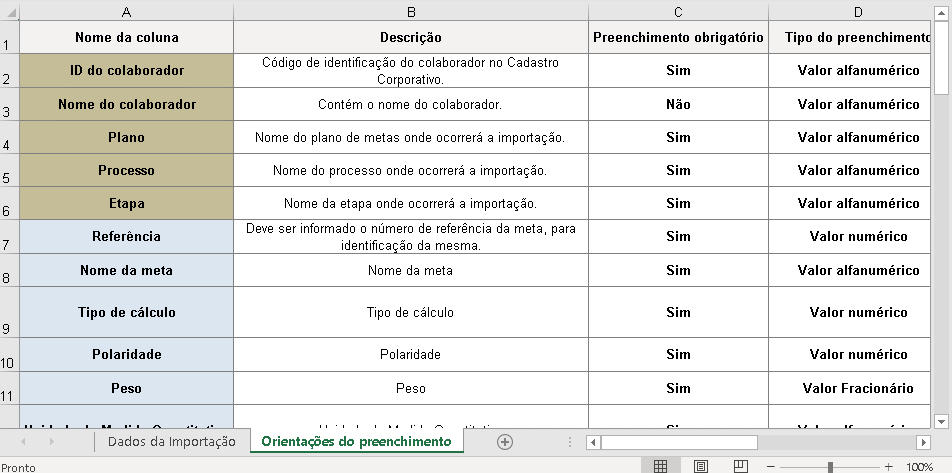The height and width of the screenshot is (473, 952).
Task: Select cell 'Polaridade' in column A
Action: pyautogui.click(x=126, y=355)
